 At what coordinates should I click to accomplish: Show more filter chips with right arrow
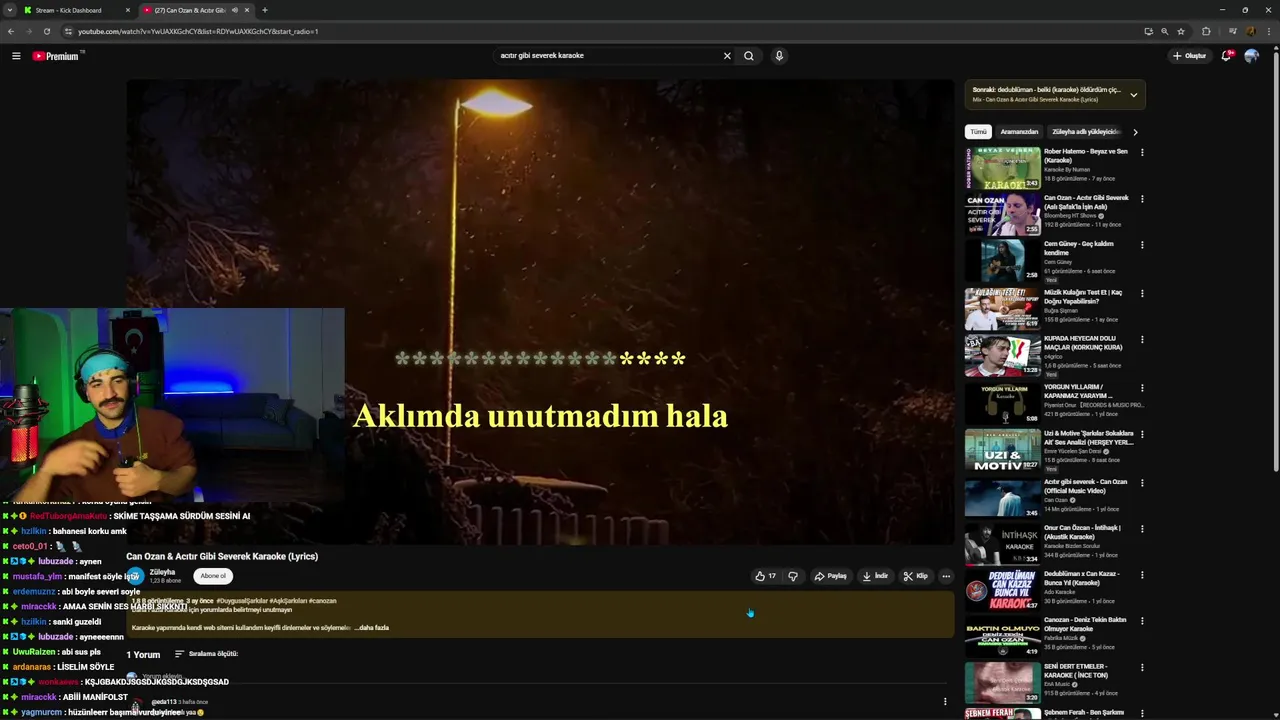[x=1135, y=132]
